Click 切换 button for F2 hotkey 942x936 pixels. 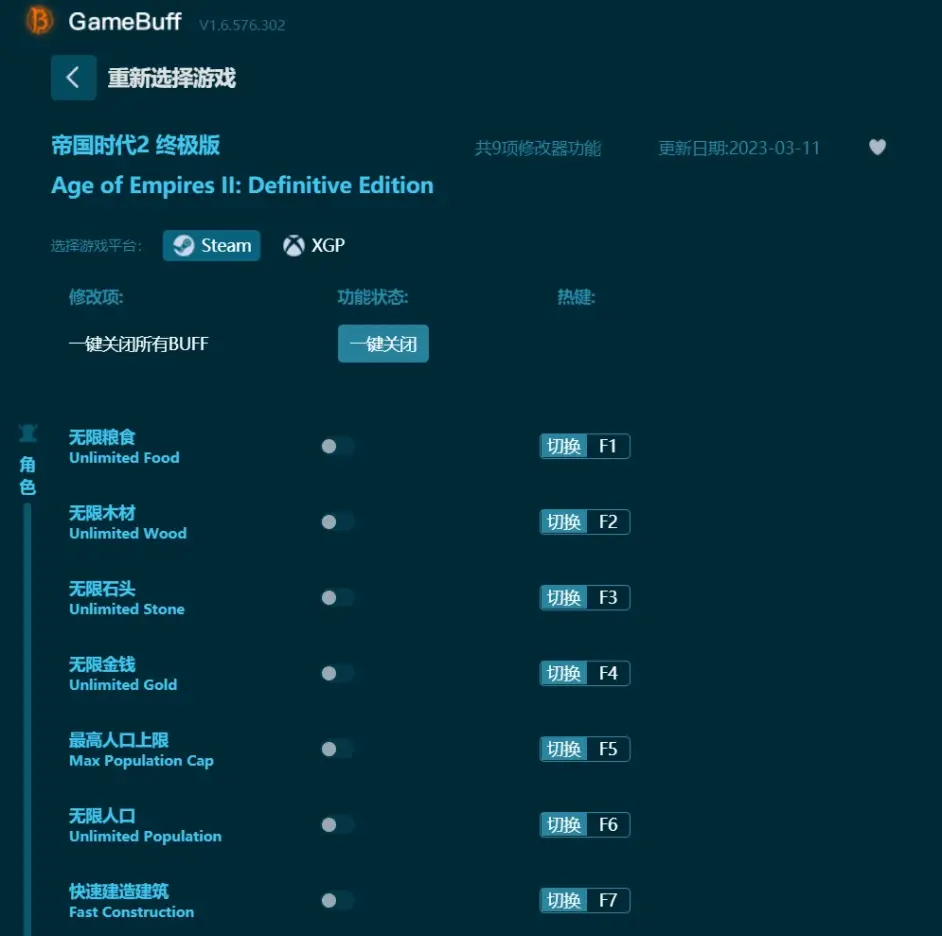pos(564,521)
